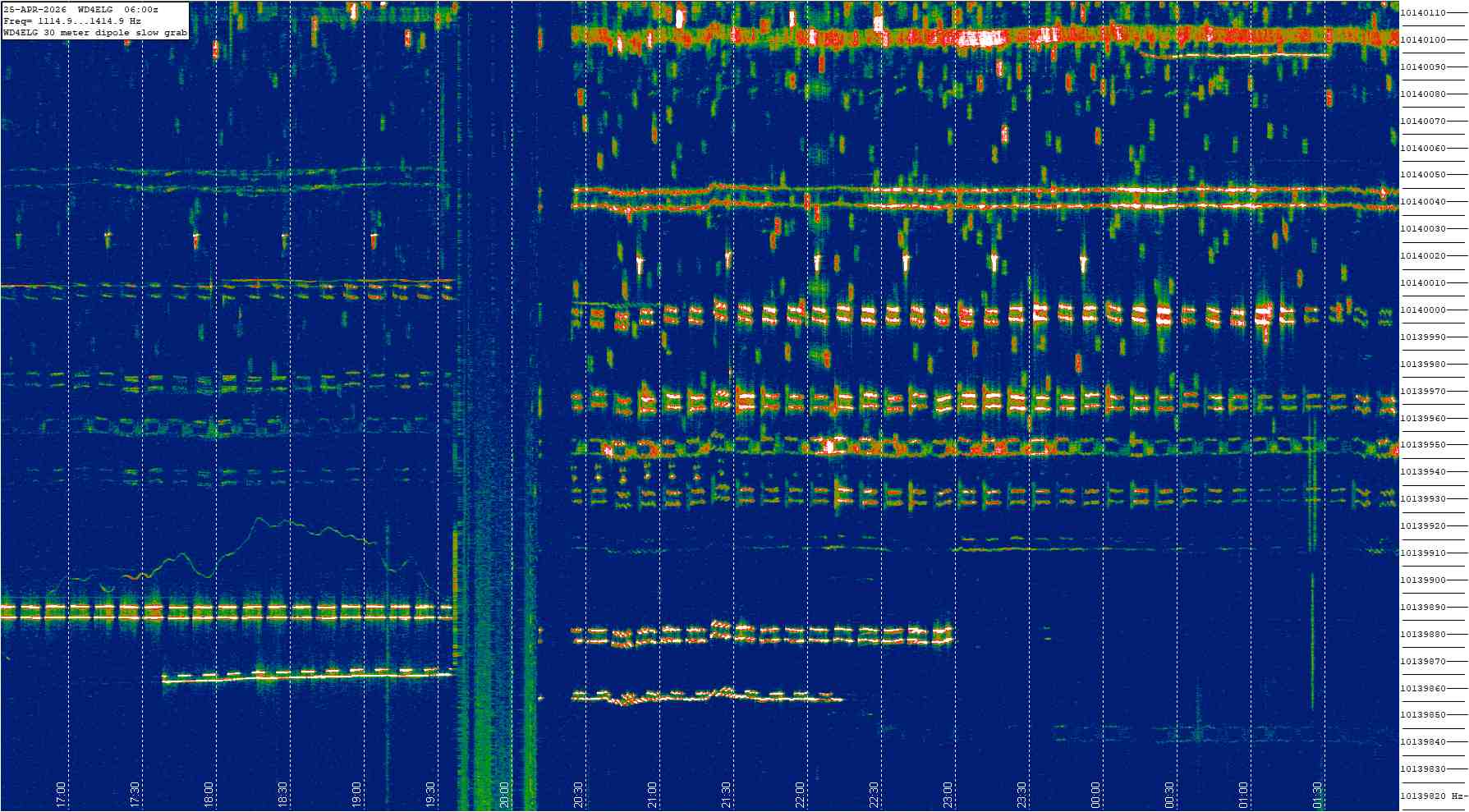The width and height of the screenshot is (1469, 812).
Task: Click the 01:30 time label
Action: pyautogui.click(x=1318, y=795)
